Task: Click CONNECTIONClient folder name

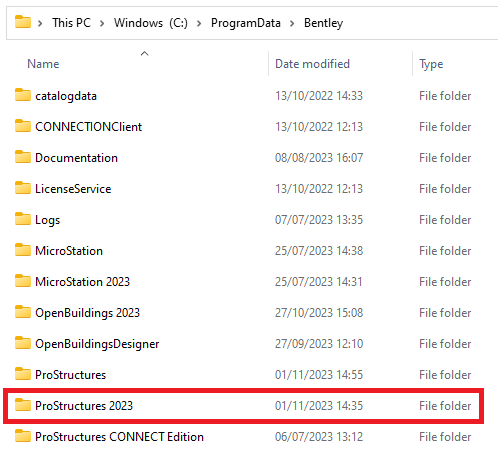Action: click(89, 127)
